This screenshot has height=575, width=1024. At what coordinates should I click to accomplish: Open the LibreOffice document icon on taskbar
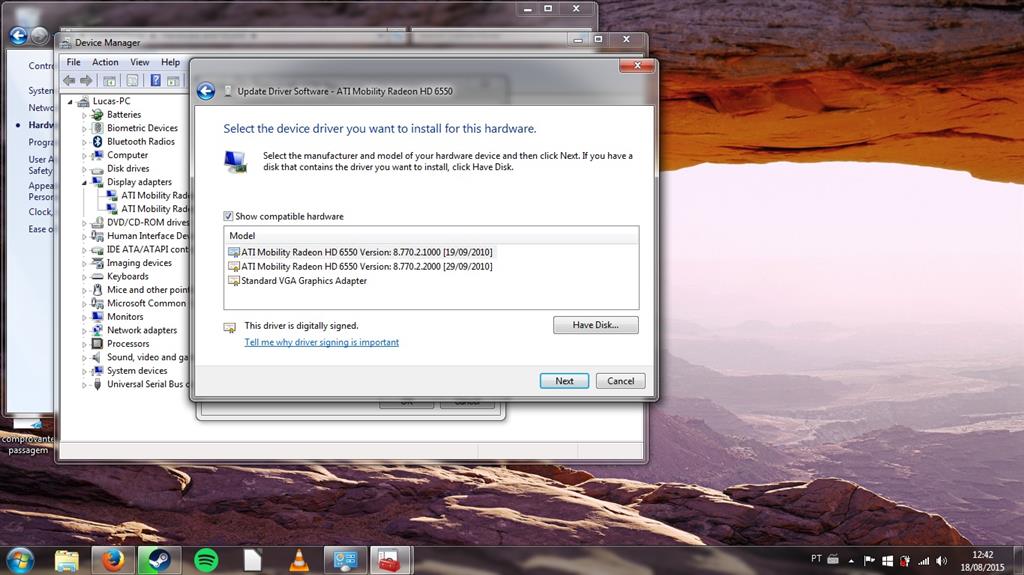tap(253, 560)
